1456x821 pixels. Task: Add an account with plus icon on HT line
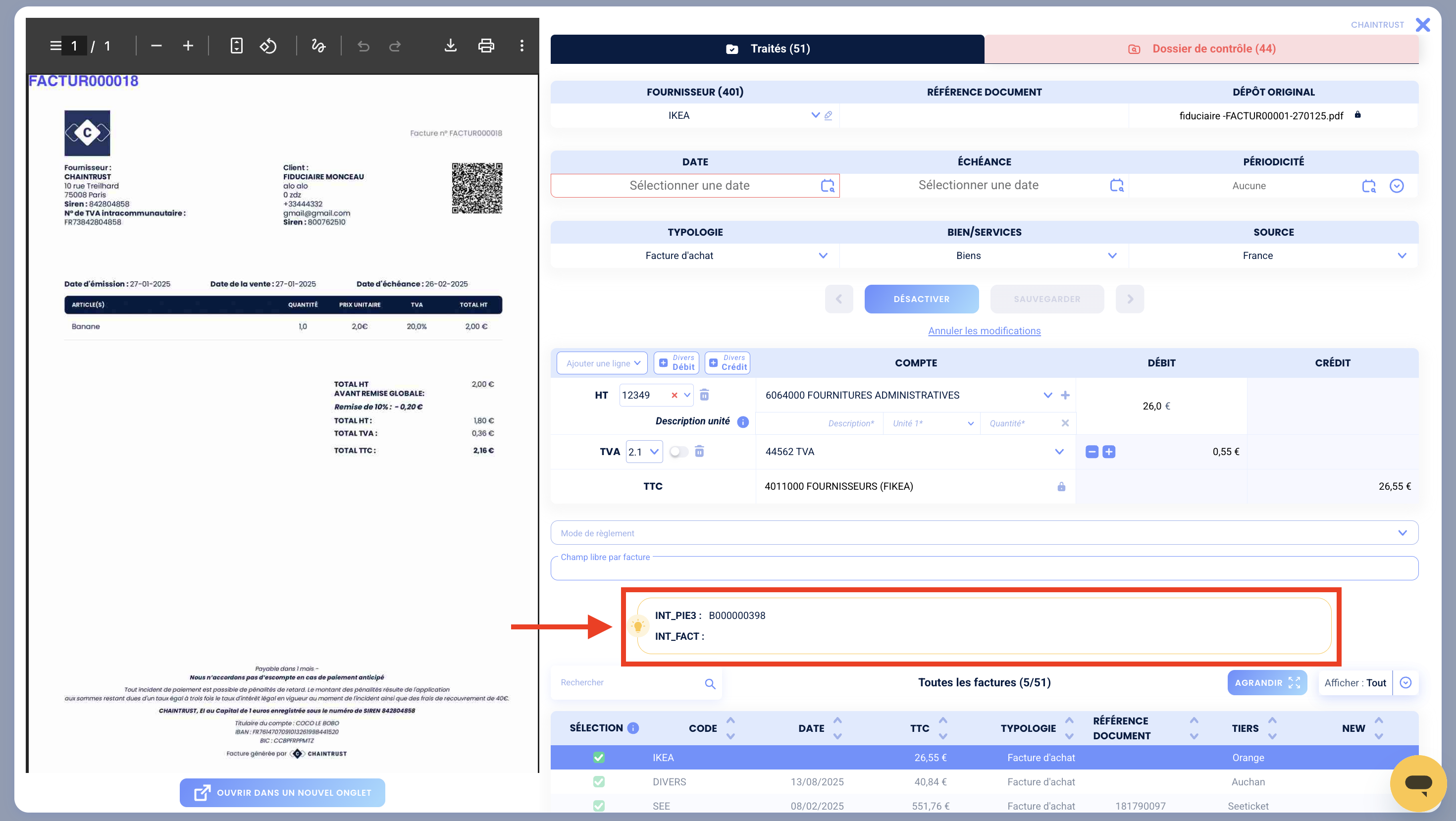(1065, 395)
